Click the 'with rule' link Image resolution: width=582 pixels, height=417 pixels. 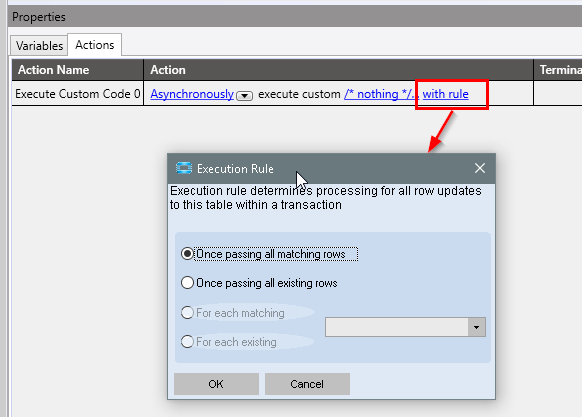[x=445, y=94]
